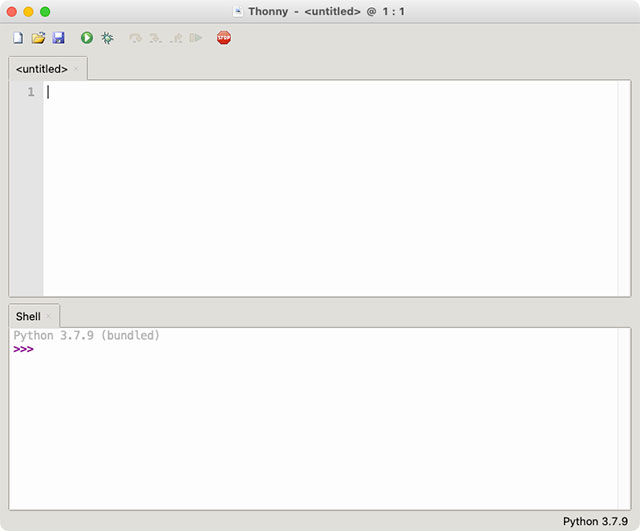
Task: Close the Shell panel tab
Action: click(49, 316)
